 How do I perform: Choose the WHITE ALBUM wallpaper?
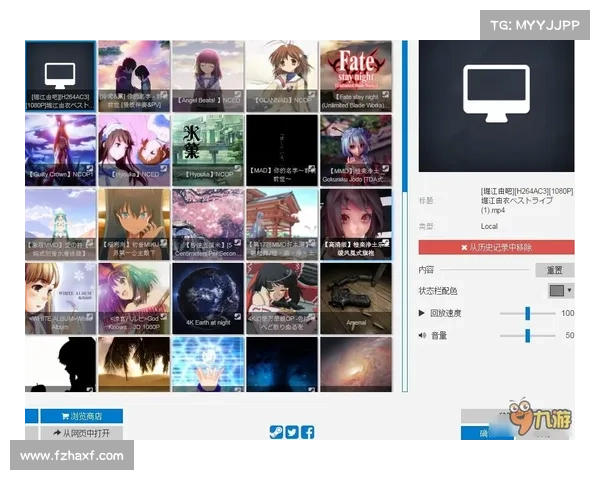point(60,297)
